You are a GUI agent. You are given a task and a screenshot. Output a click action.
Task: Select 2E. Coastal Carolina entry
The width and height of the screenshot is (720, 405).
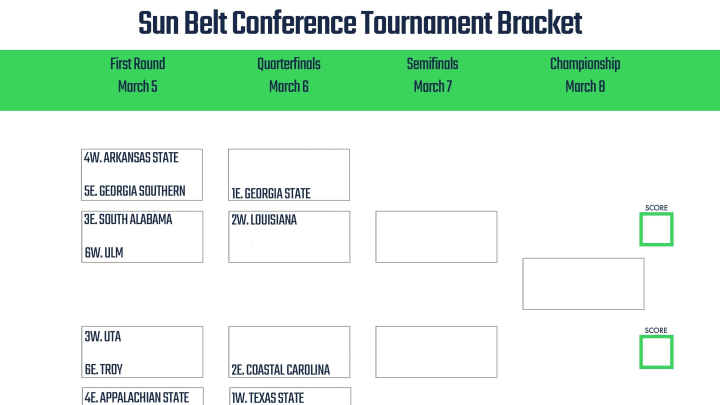281,370
